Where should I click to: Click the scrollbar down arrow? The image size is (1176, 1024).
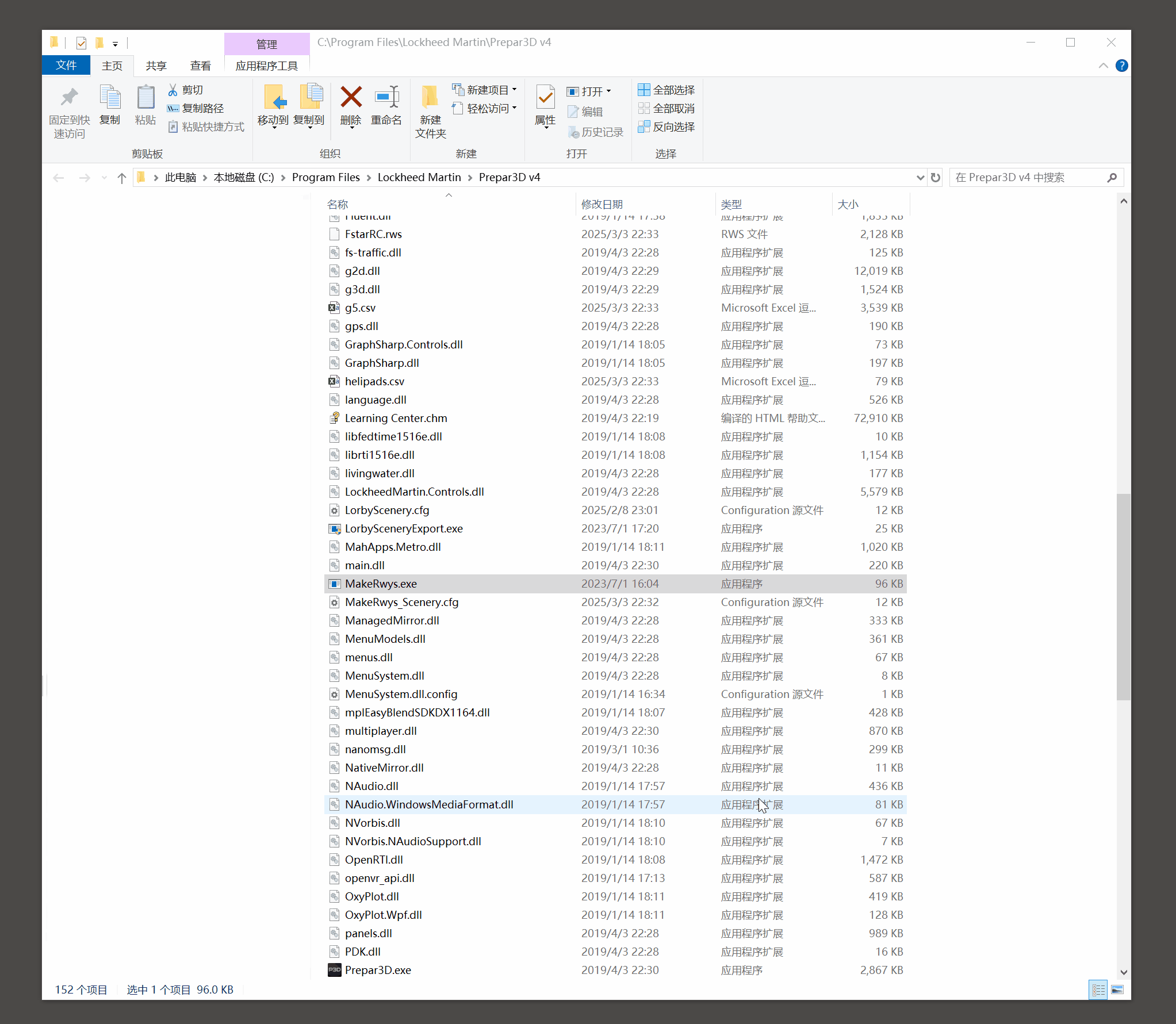click(1123, 972)
